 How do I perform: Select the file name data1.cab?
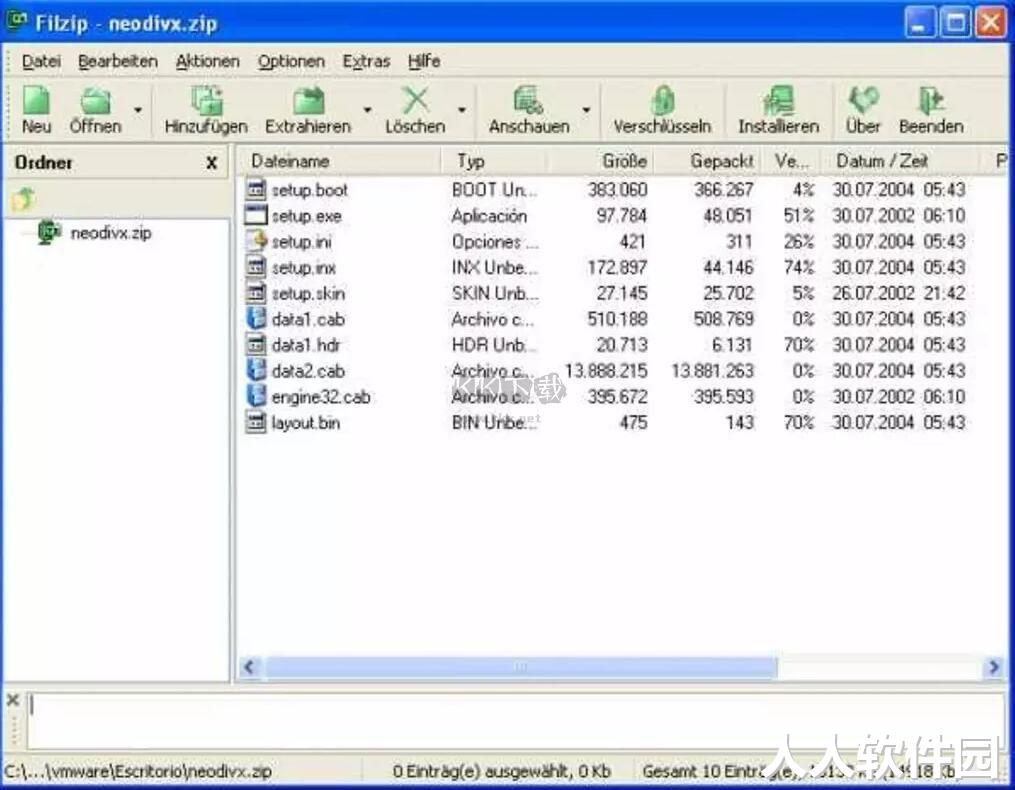pyautogui.click(x=308, y=319)
